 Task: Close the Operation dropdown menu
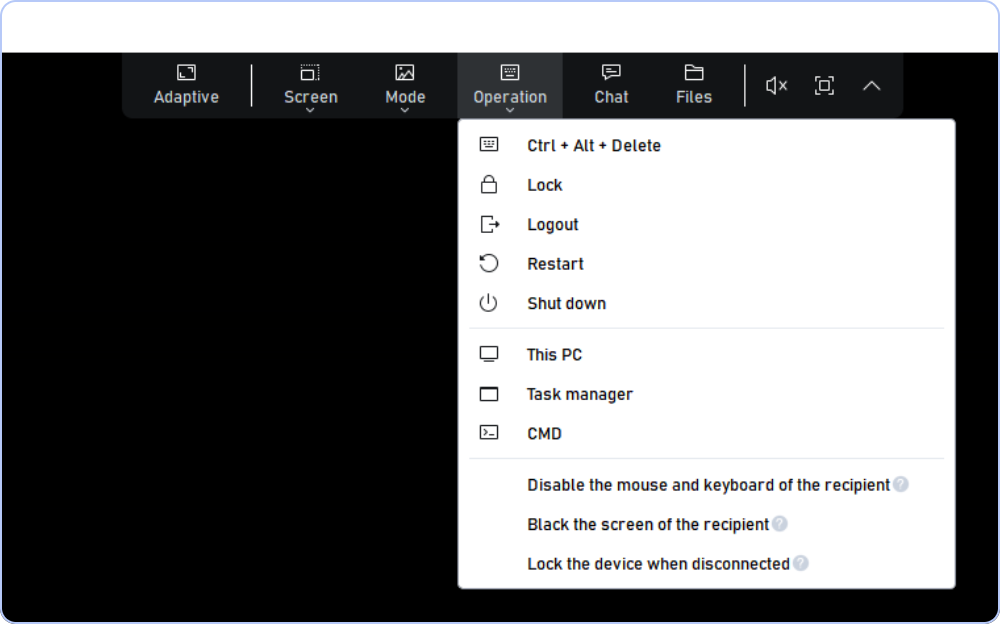pyautogui.click(x=510, y=86)
